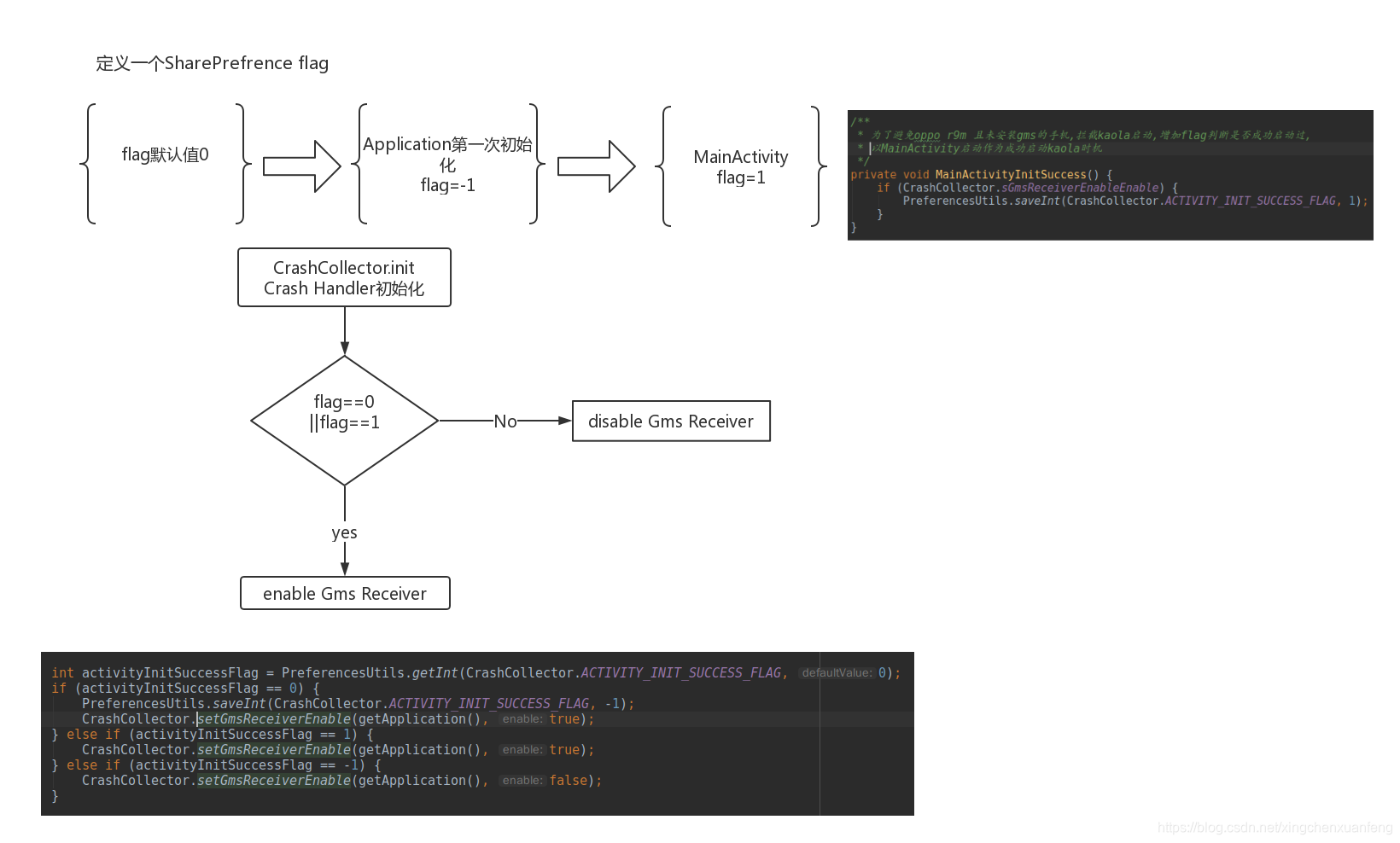Click the disable Gms Receiver box
The height and width of the screenshot is (843, 1400).
[671, 421]
